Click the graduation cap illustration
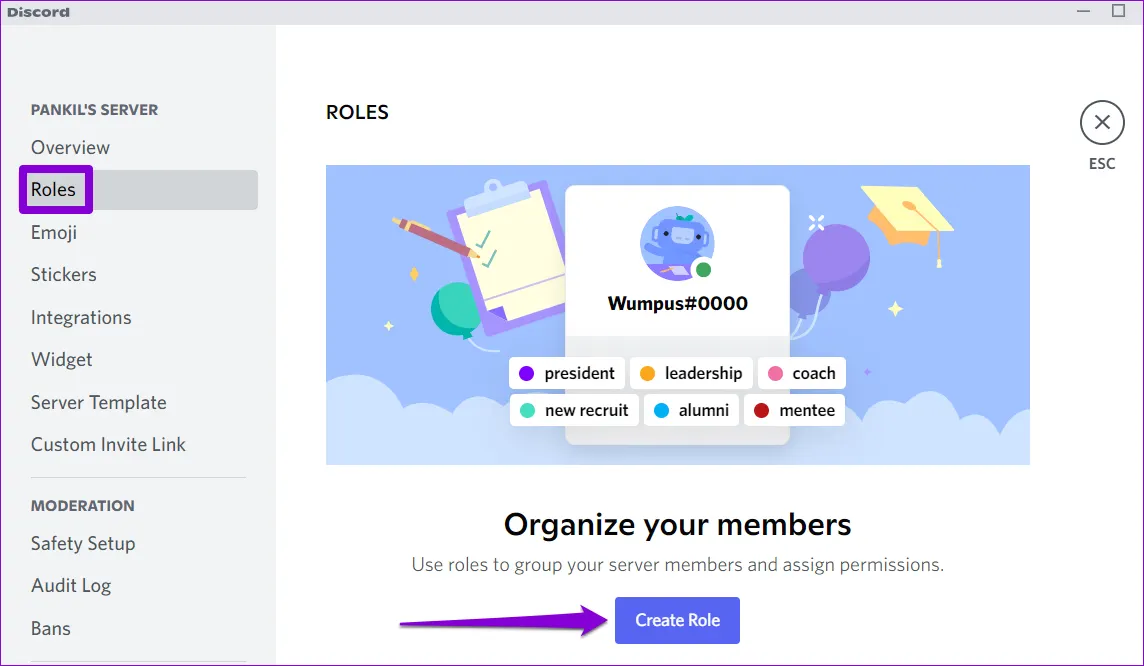This screenshot has height=666, width=1144. click(904, 217)
